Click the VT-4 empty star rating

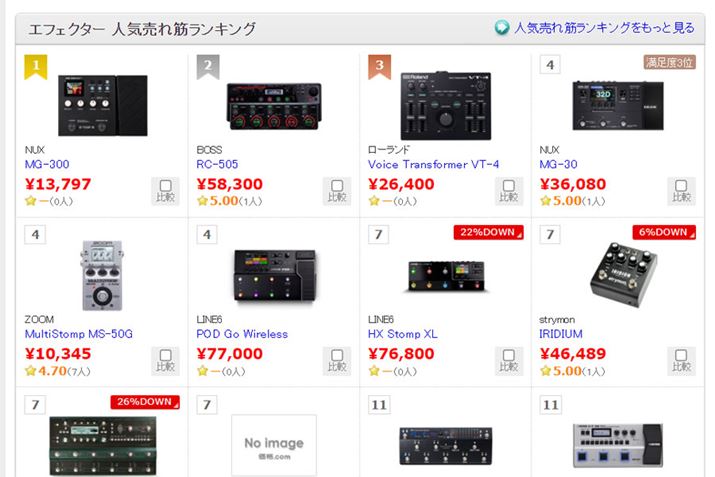pyautogui.click(x=393, y=201)
